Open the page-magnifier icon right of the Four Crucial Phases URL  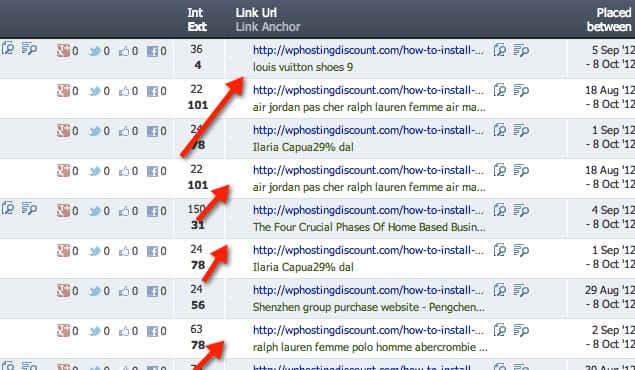coord(500,210)
